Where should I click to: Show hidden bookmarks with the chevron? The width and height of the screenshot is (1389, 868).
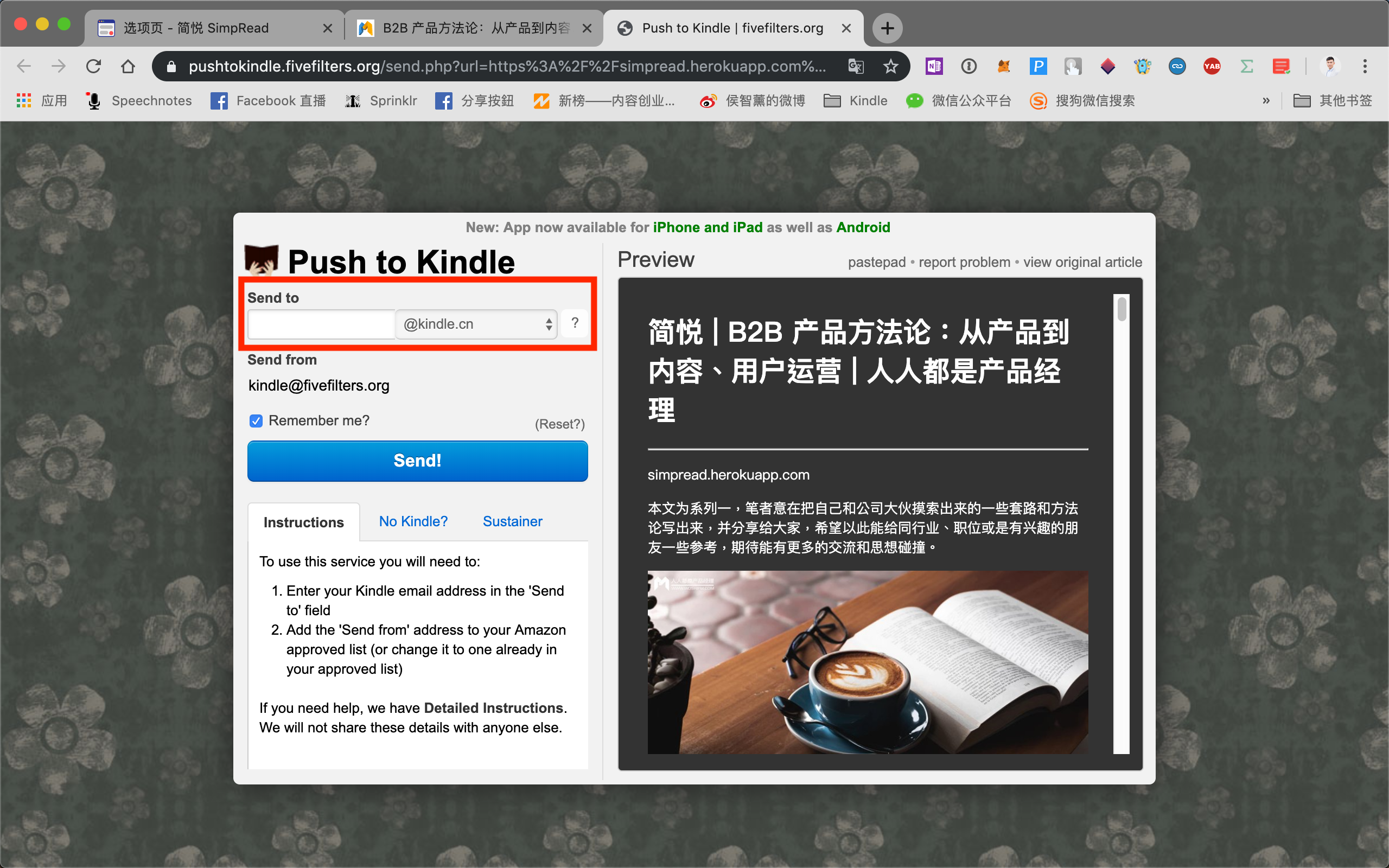click(1266, 101)
